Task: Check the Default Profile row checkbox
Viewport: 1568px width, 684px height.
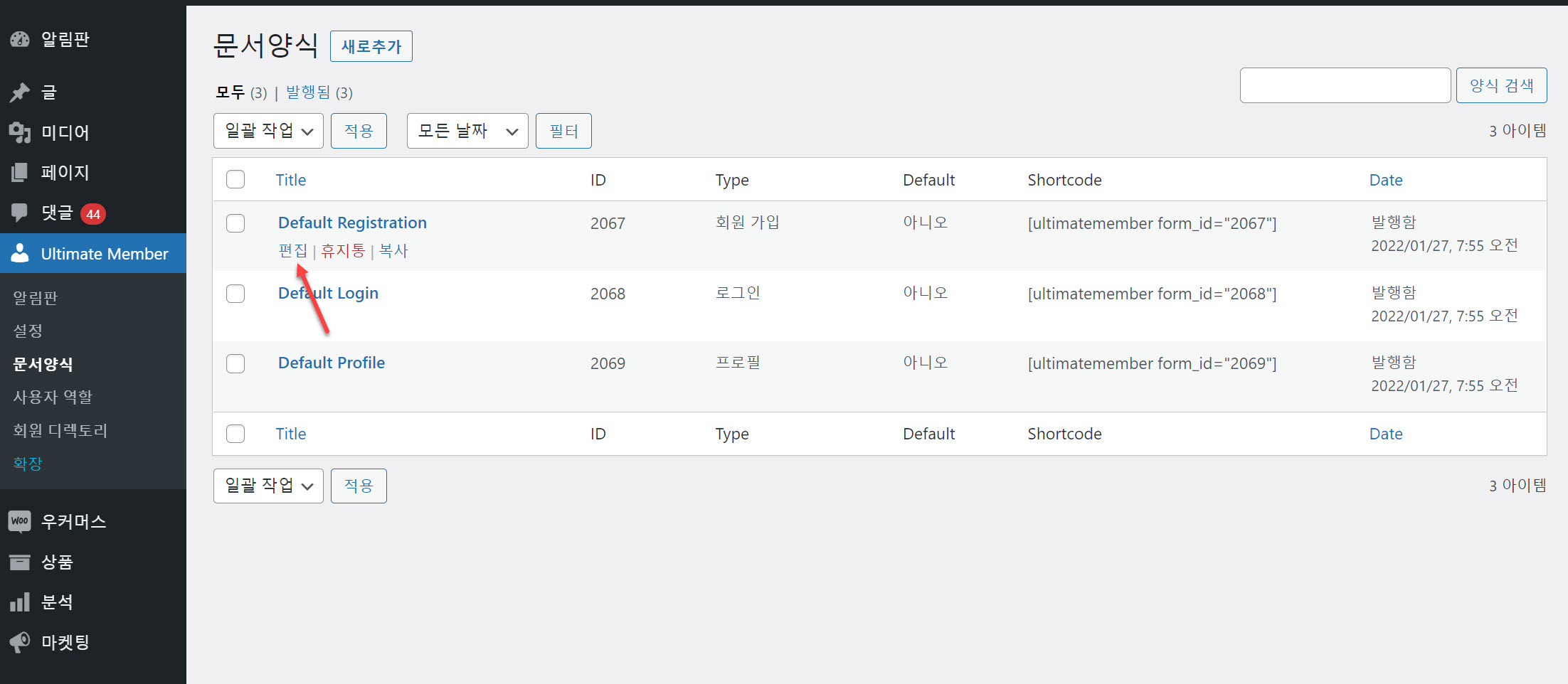Action: click(235, 363)
